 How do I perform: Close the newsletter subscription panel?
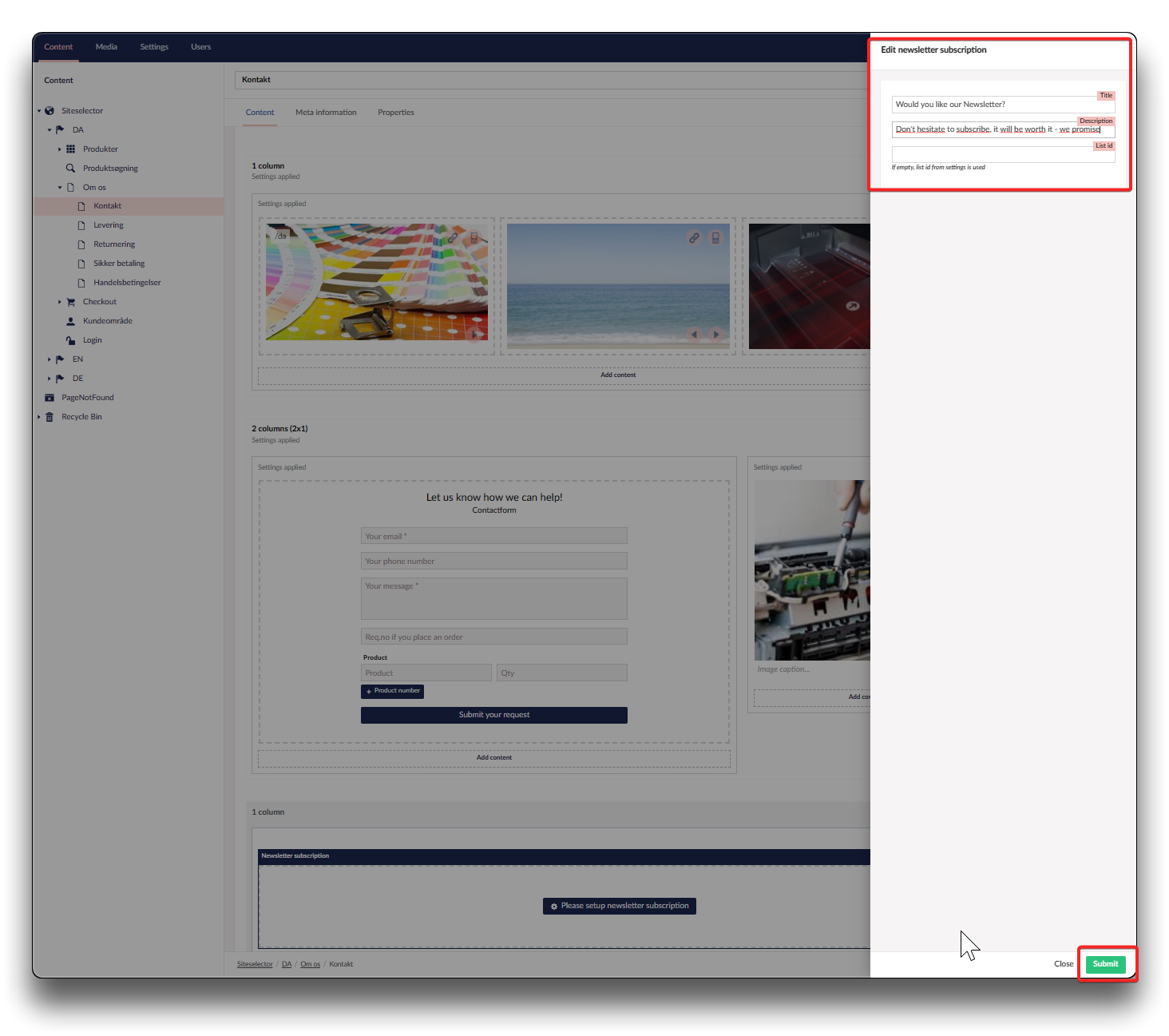(1063, 964)
